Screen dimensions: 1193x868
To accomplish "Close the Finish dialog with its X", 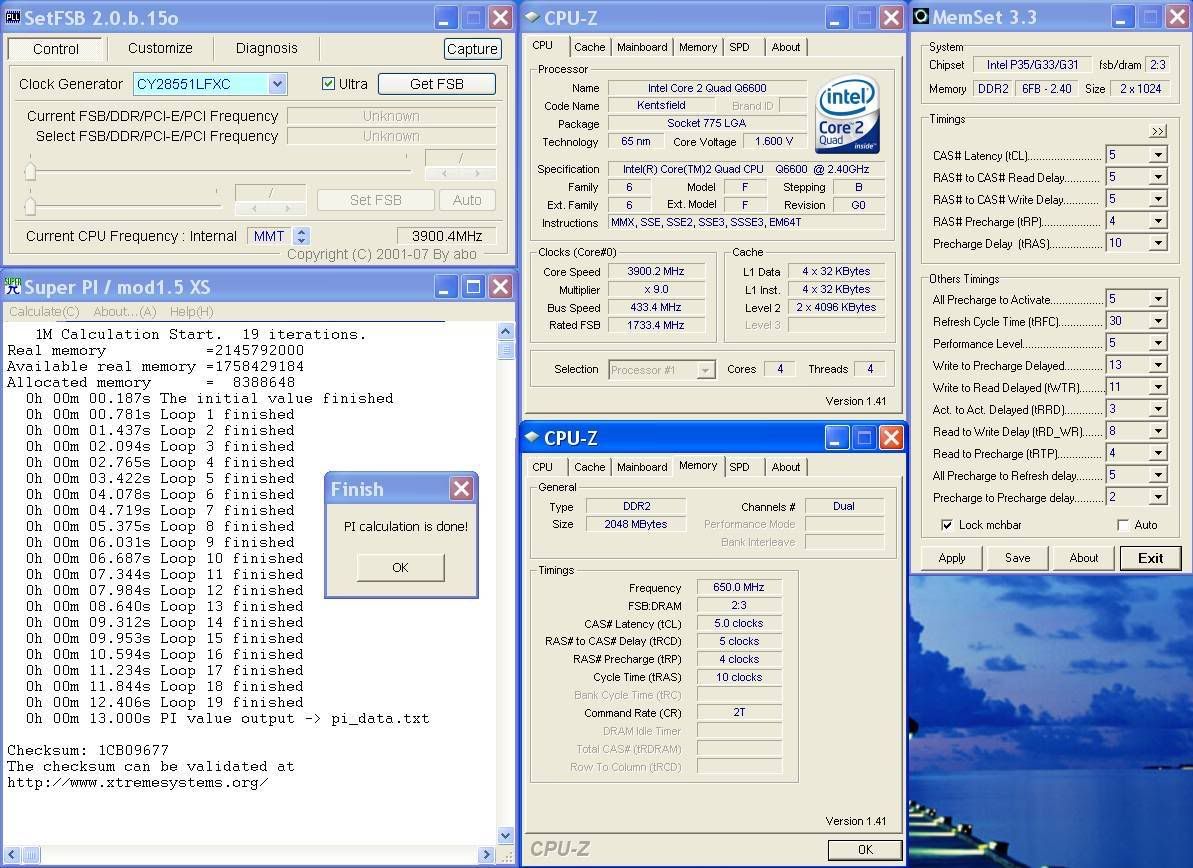I will tap(461, 488).
